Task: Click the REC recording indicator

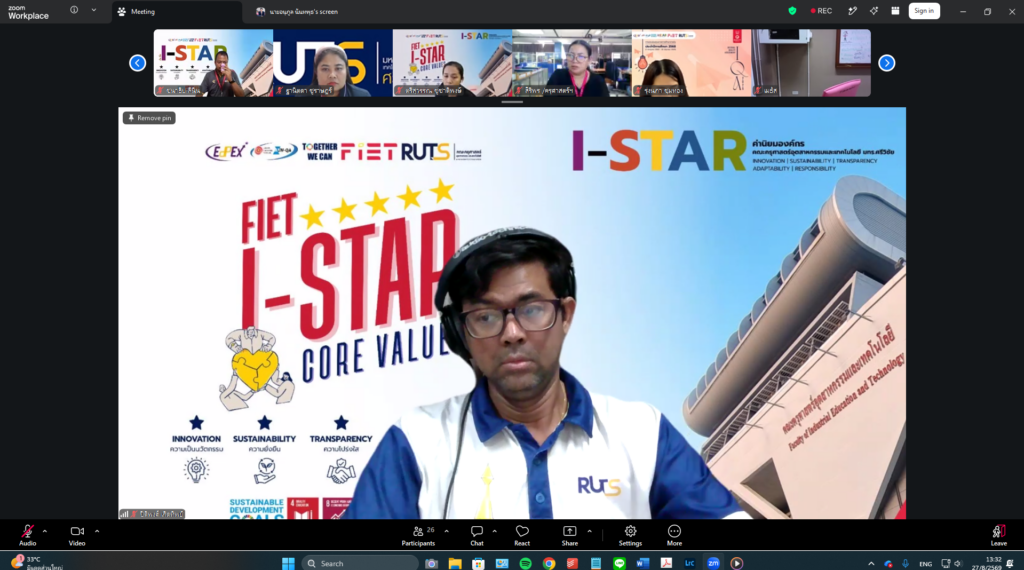Action: point(822,11)
